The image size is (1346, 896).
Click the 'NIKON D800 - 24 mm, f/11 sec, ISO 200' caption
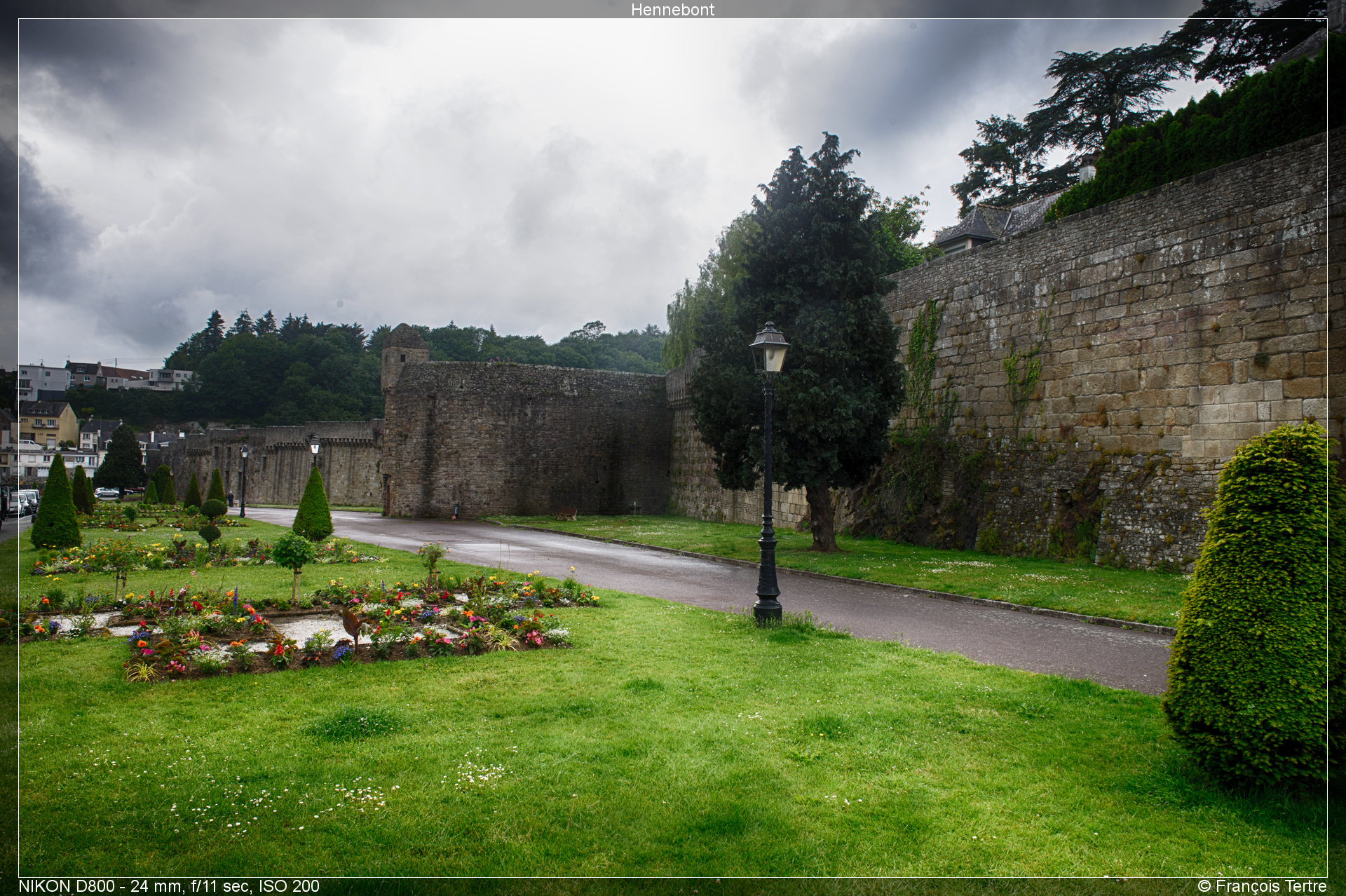[x=169, y=886]
